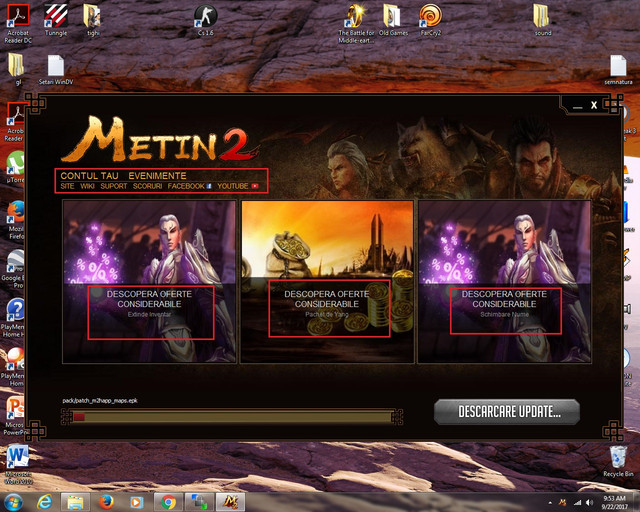This screenshot has height=512, width=640.
Task: Open Windows Media Player from taskbar
Action: click(137, 502)
